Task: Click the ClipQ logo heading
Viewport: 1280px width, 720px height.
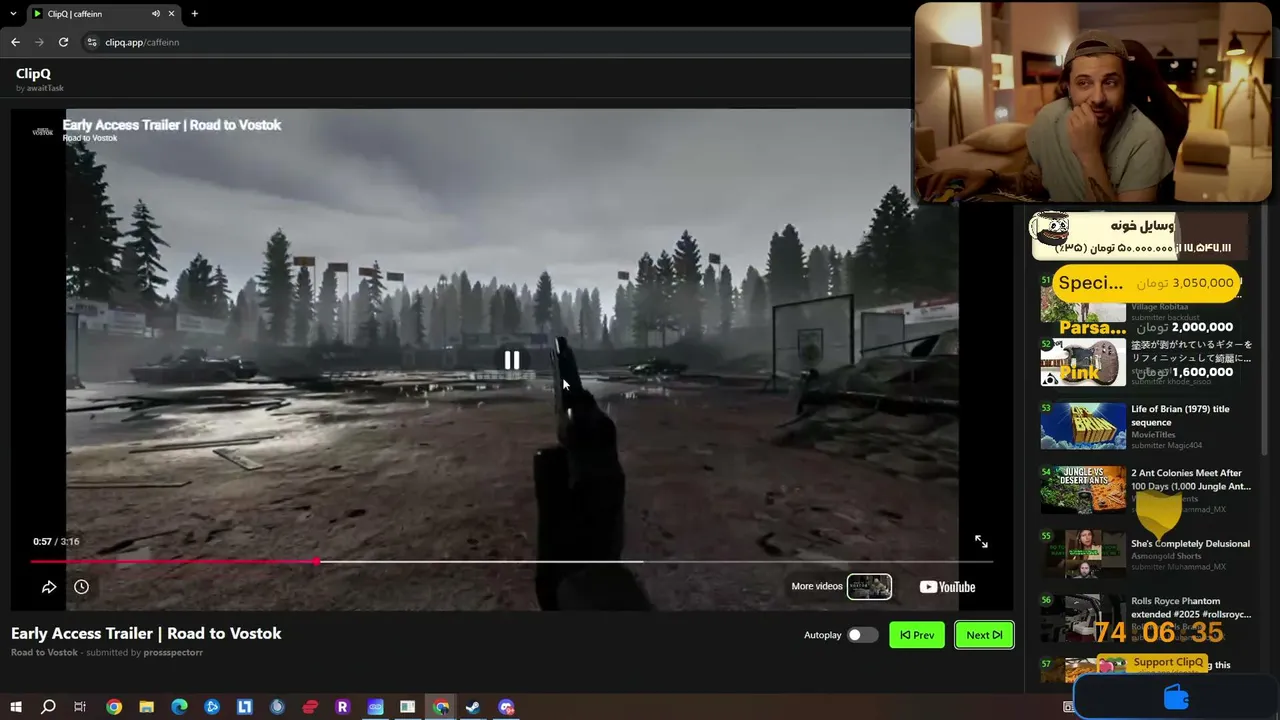Action: [33, 73]
